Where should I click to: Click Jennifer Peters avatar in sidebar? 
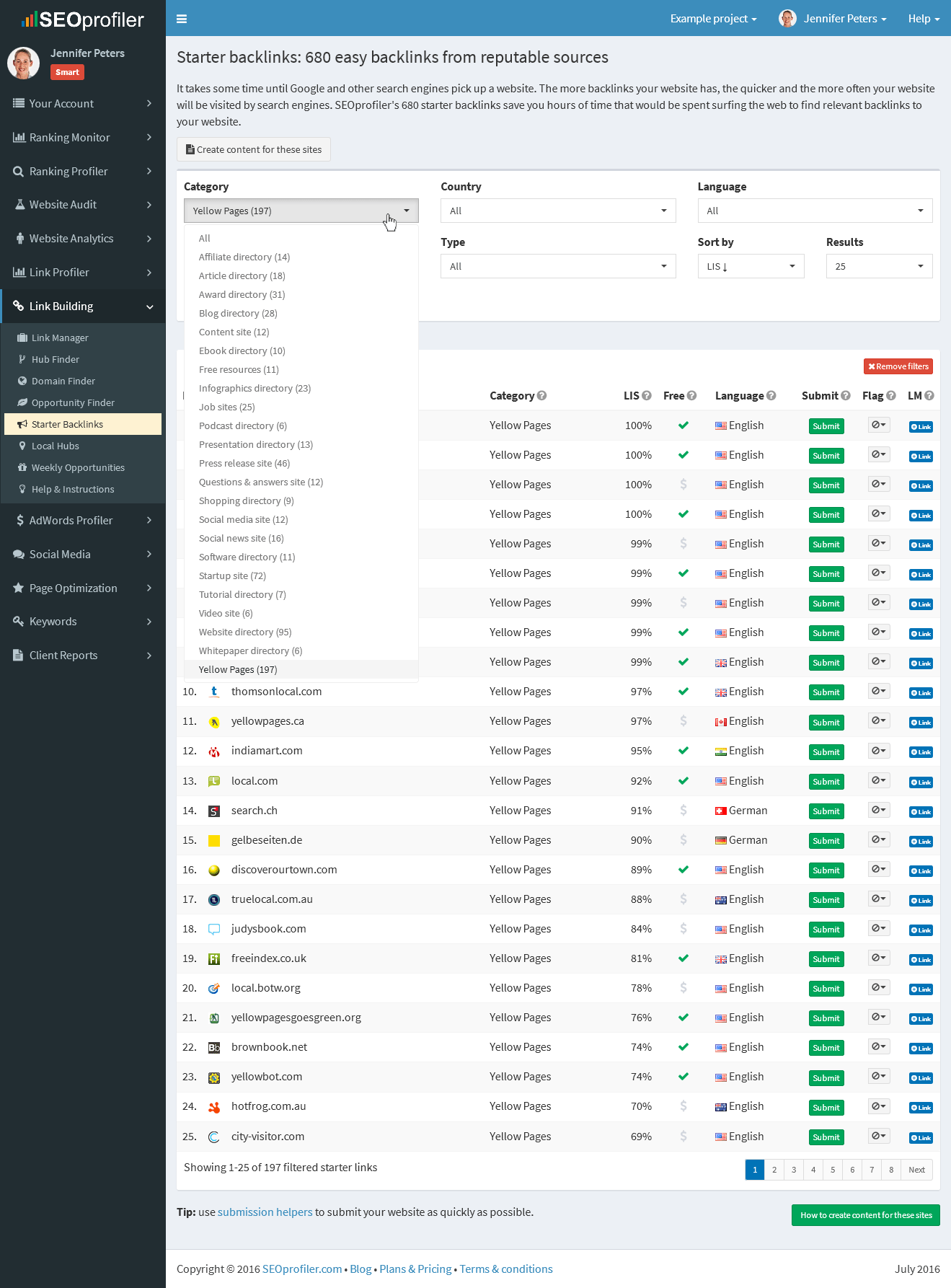(x=23, y=63)
